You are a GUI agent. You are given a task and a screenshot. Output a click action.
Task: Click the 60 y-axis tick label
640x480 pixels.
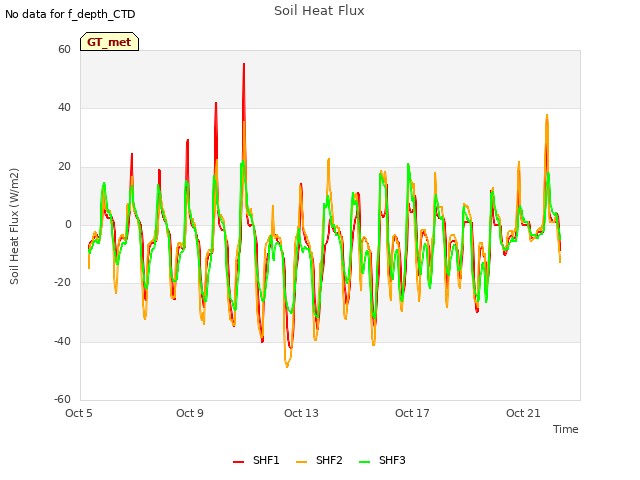(64, 49)
